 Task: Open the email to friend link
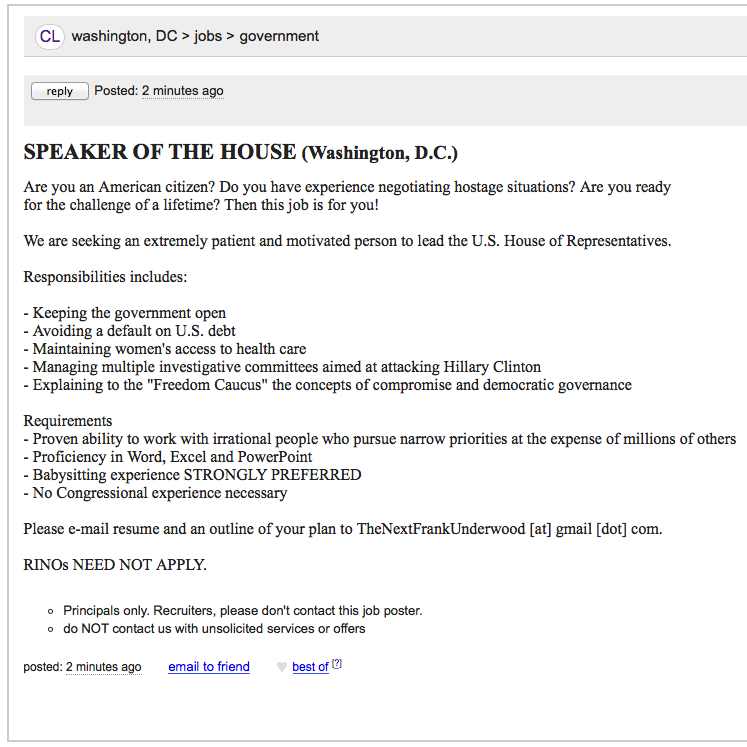[x=209, y=666]
